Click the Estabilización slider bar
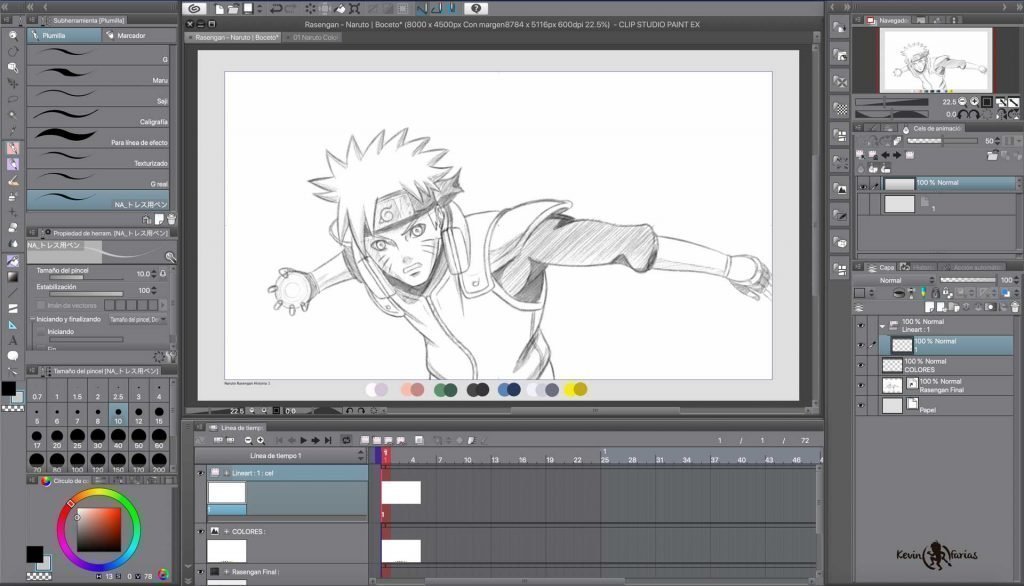 point(86,295)
